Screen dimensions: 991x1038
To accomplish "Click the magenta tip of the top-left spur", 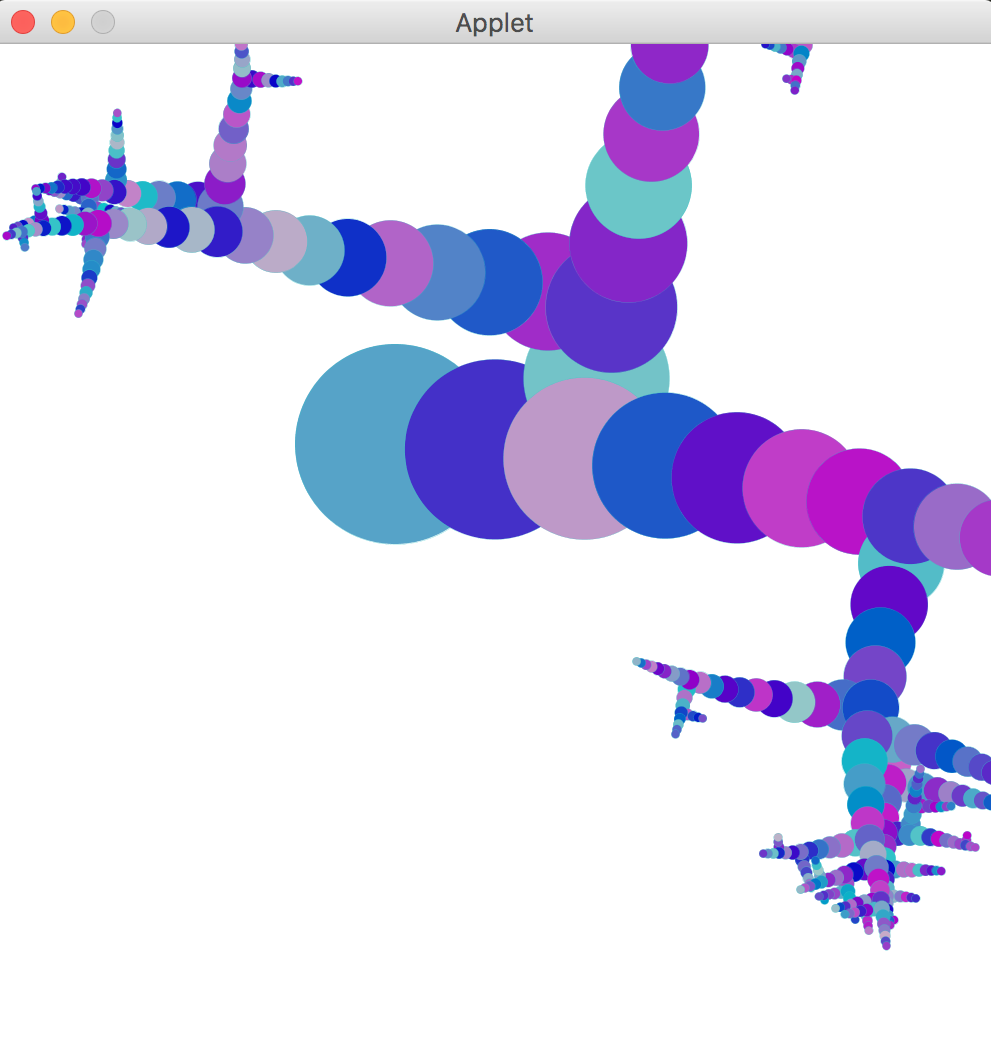I will pos(297,81).
